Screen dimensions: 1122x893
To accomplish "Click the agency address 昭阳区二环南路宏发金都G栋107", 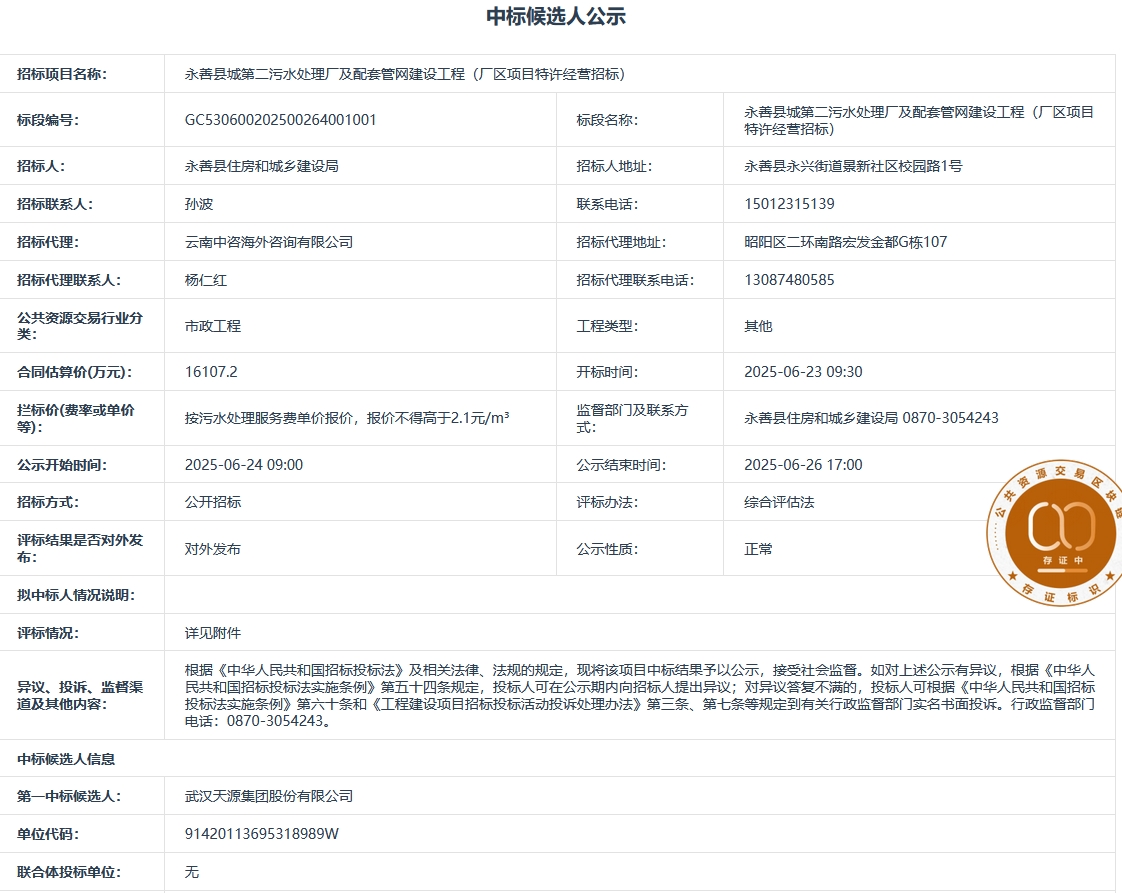I will coord(846,242).
